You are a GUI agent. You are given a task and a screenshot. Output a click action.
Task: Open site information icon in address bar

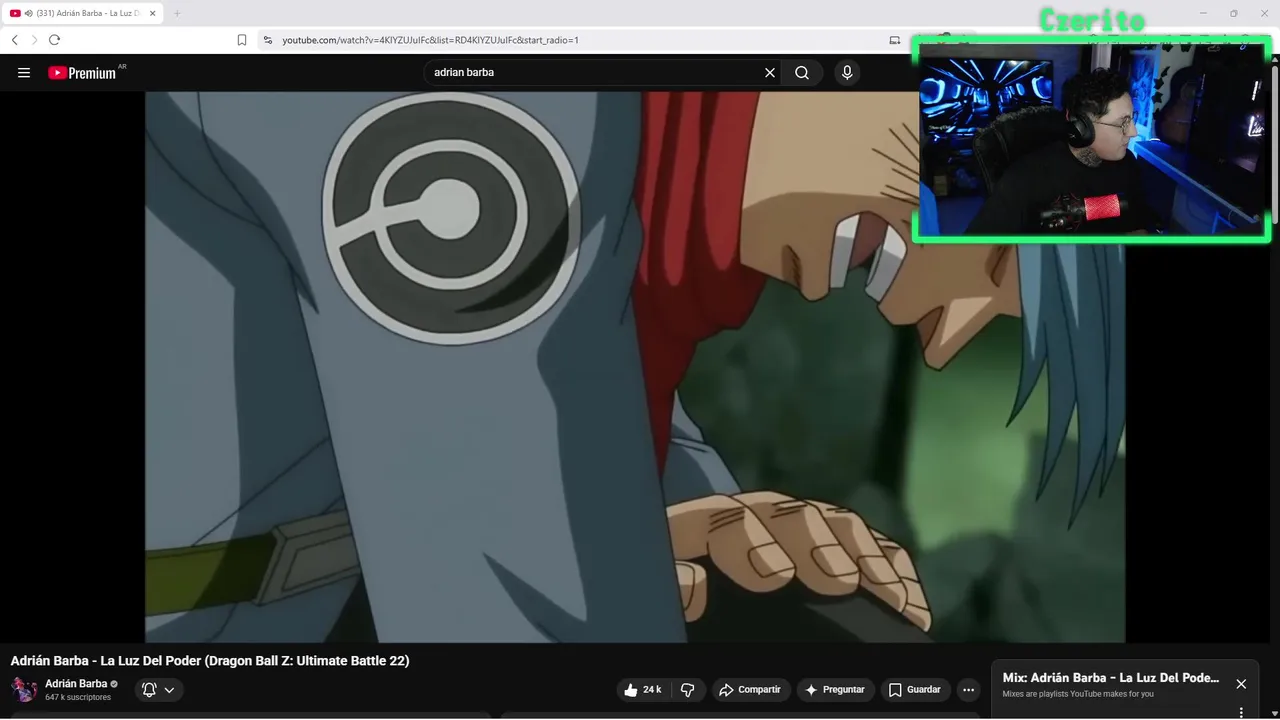pos(267,40)
